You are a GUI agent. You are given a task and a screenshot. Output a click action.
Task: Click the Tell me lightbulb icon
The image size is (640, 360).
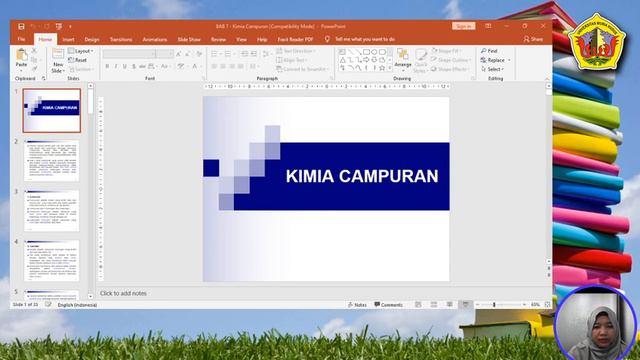click(x=327, y=39)
